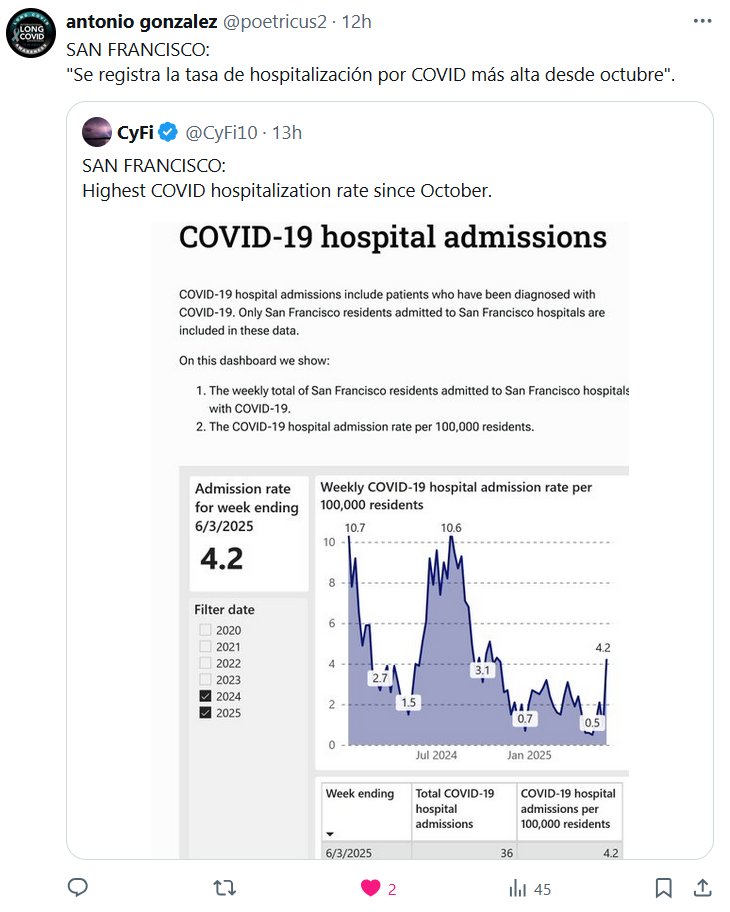Click the 4.2 data label on chart
The height and width of the screenshot is (912, 730).
tap(603, 648)
